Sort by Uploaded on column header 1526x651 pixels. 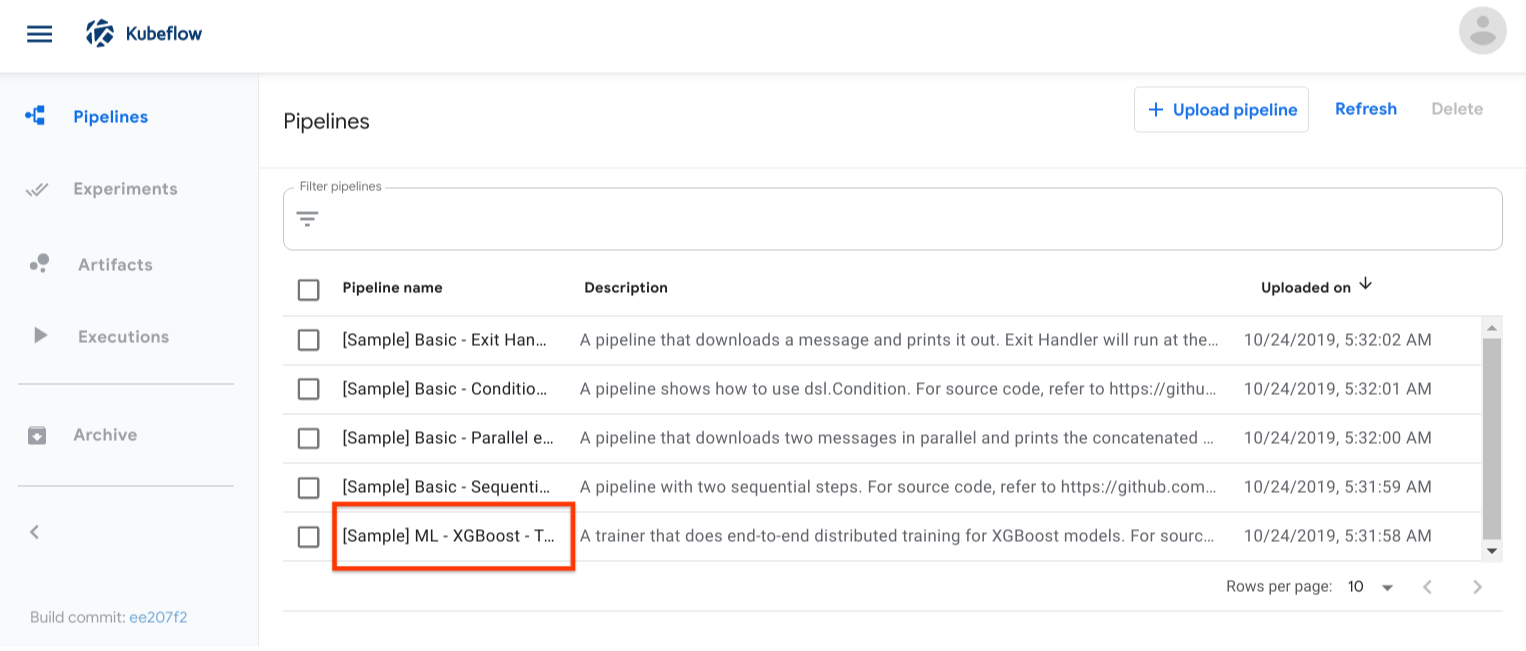1306,288
